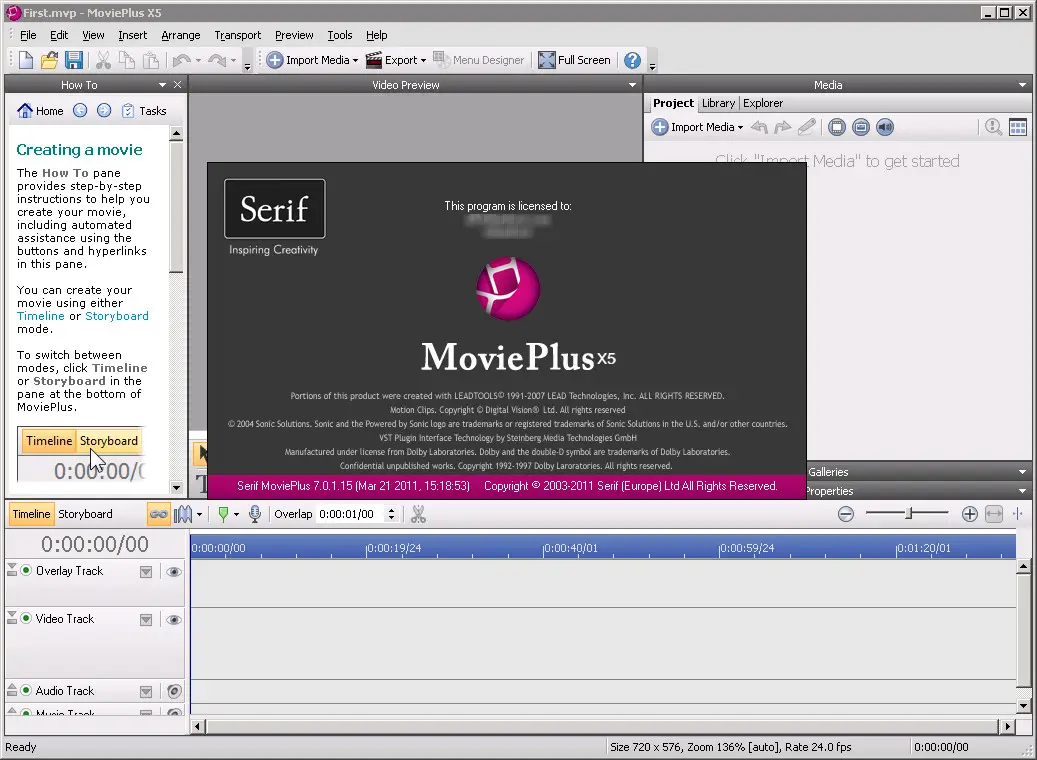Redo the action from the main toolbar

click(x=217, y=60)
